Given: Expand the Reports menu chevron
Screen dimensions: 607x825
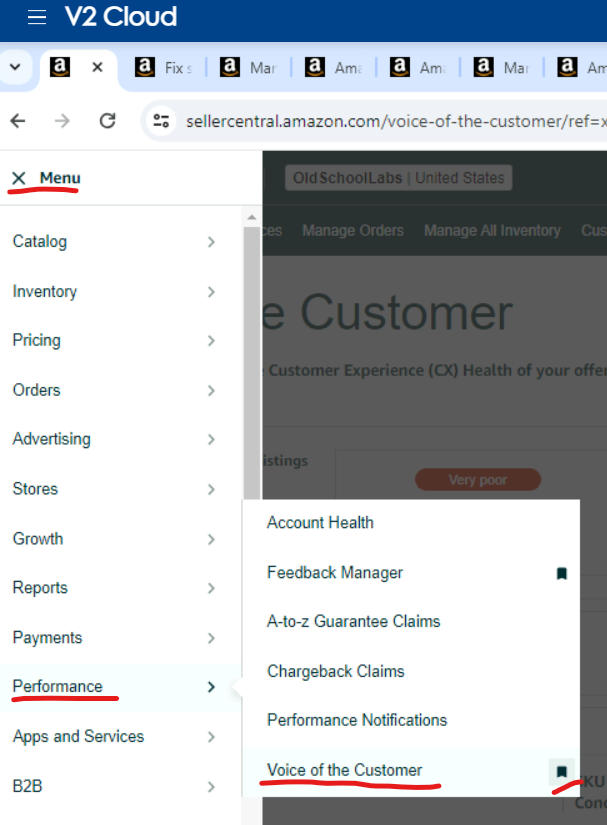Looking at the screenshot, I should (211, 588).
